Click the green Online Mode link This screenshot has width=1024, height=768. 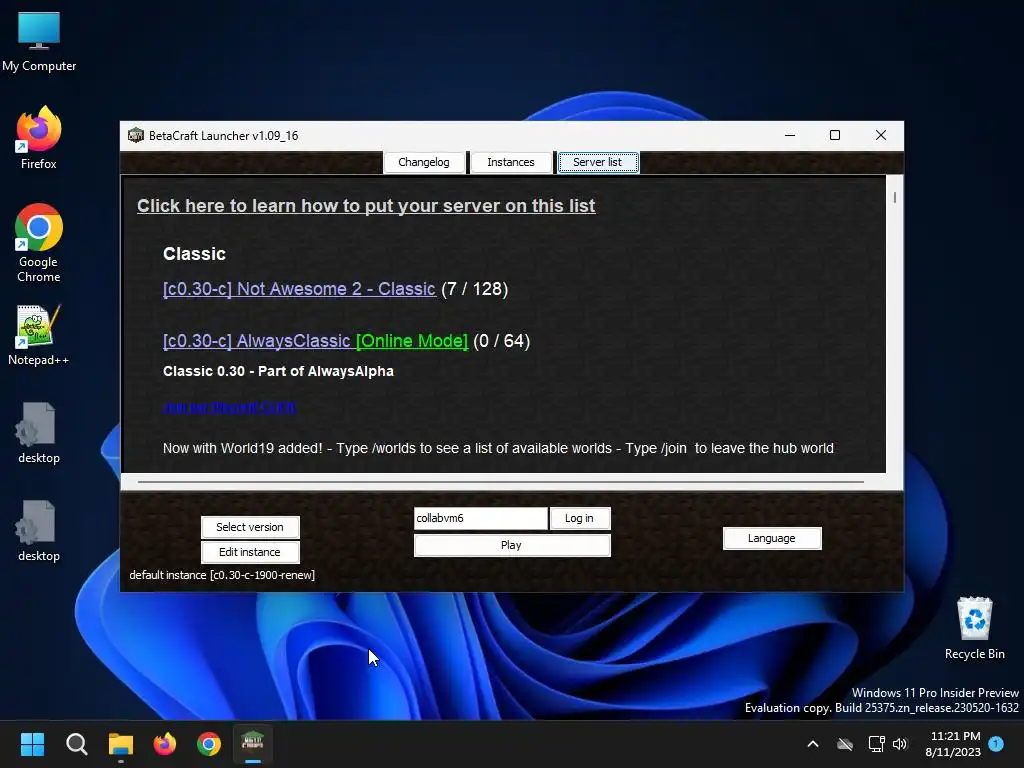click(412, 341)
